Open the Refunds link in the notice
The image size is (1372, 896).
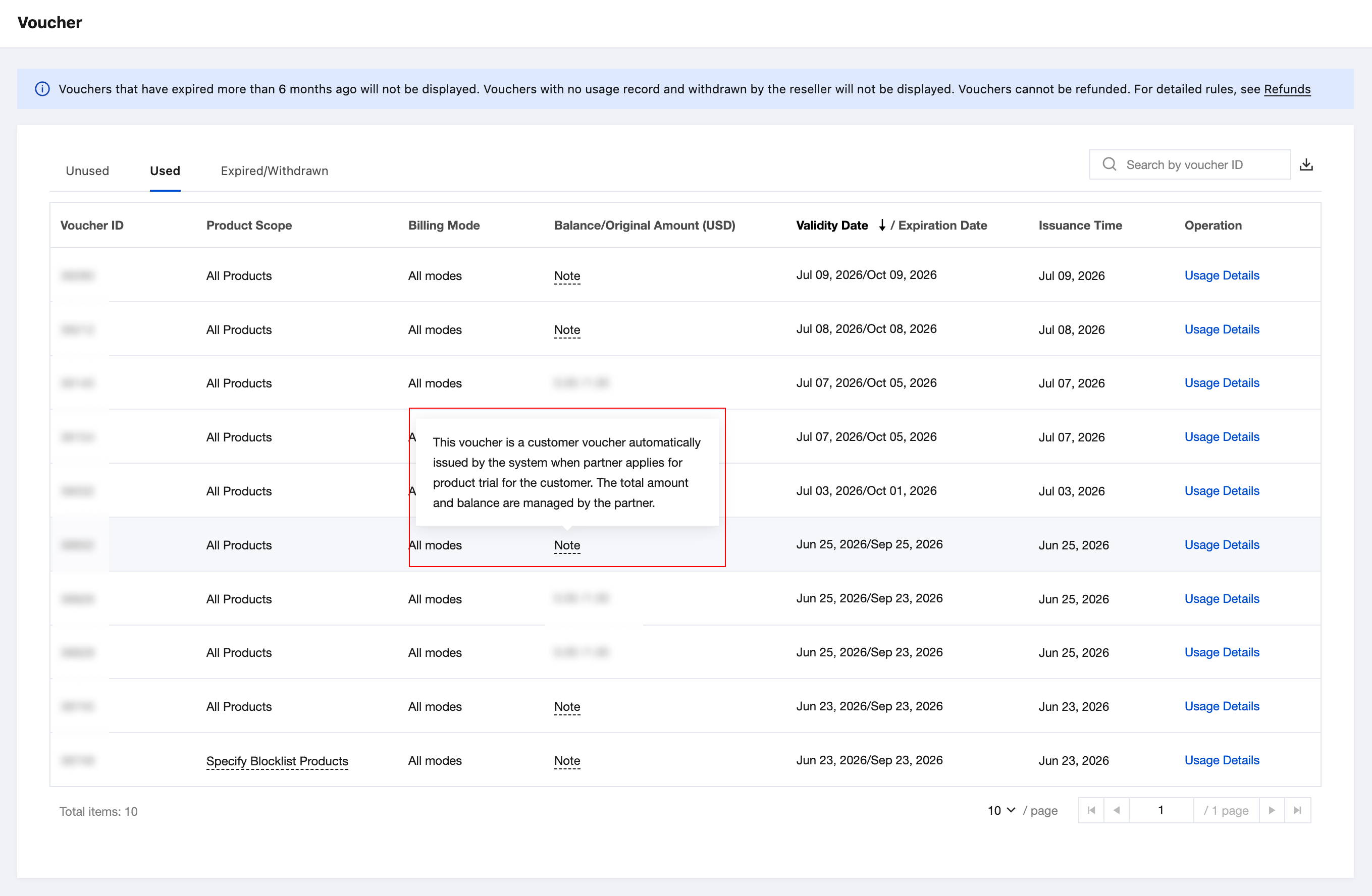1287,89
